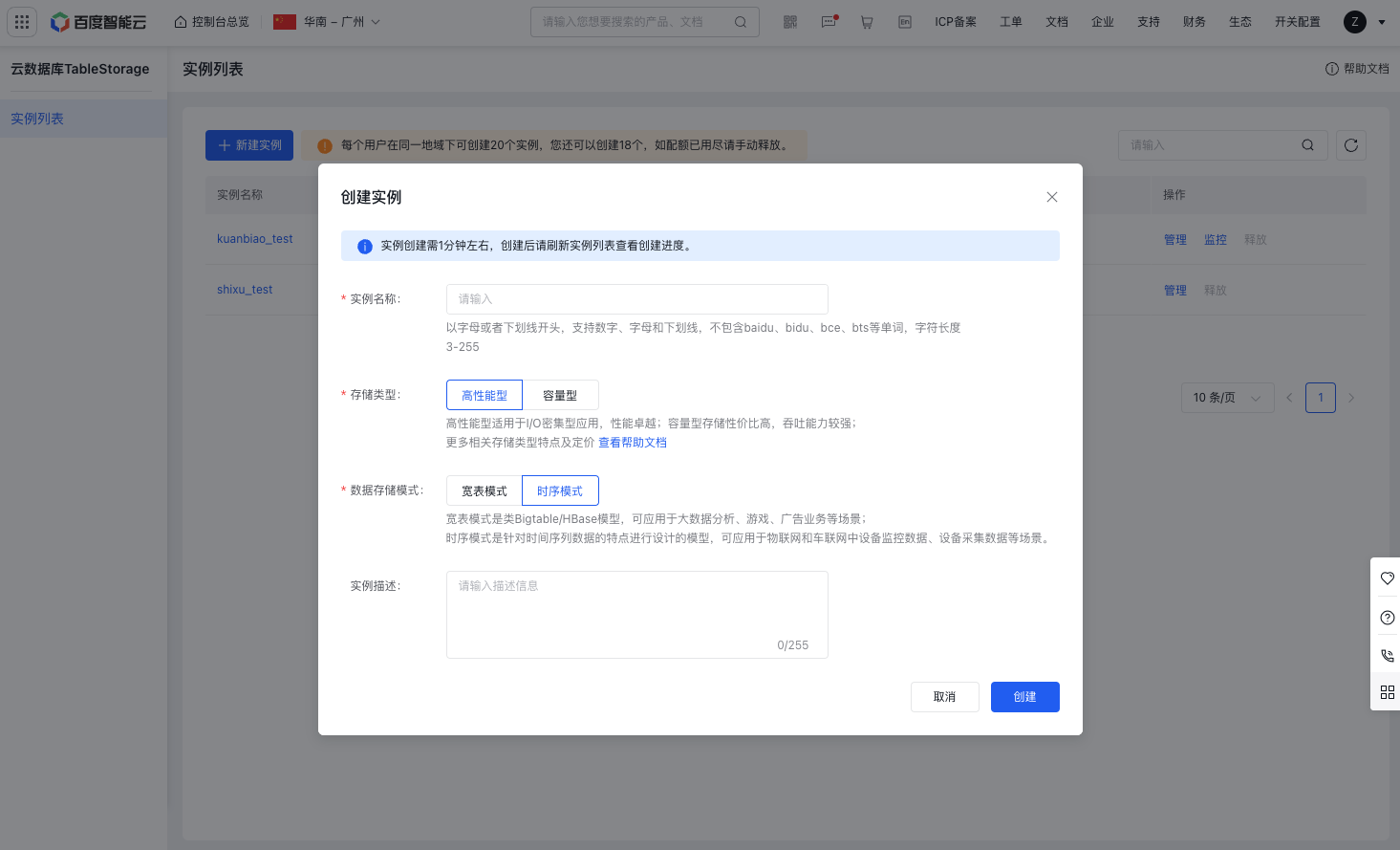Go to the previous page arrow
This screenshot has width=1400, height=850.
(x=1289, y=398)
